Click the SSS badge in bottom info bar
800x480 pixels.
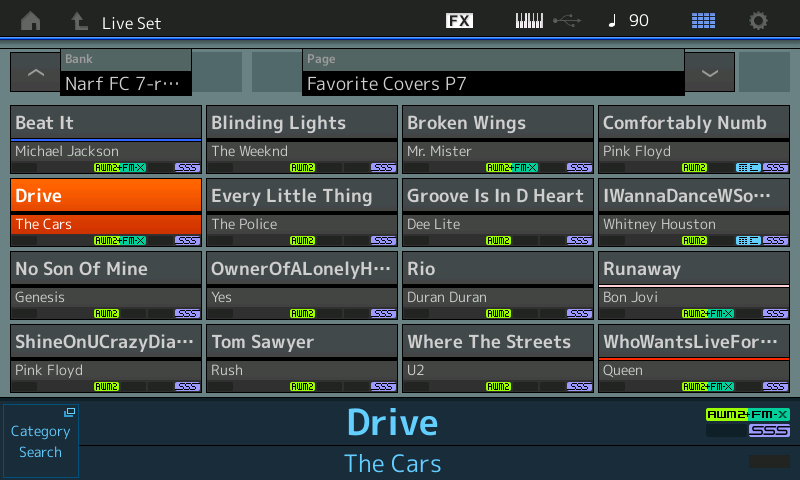tap(769, 431)
